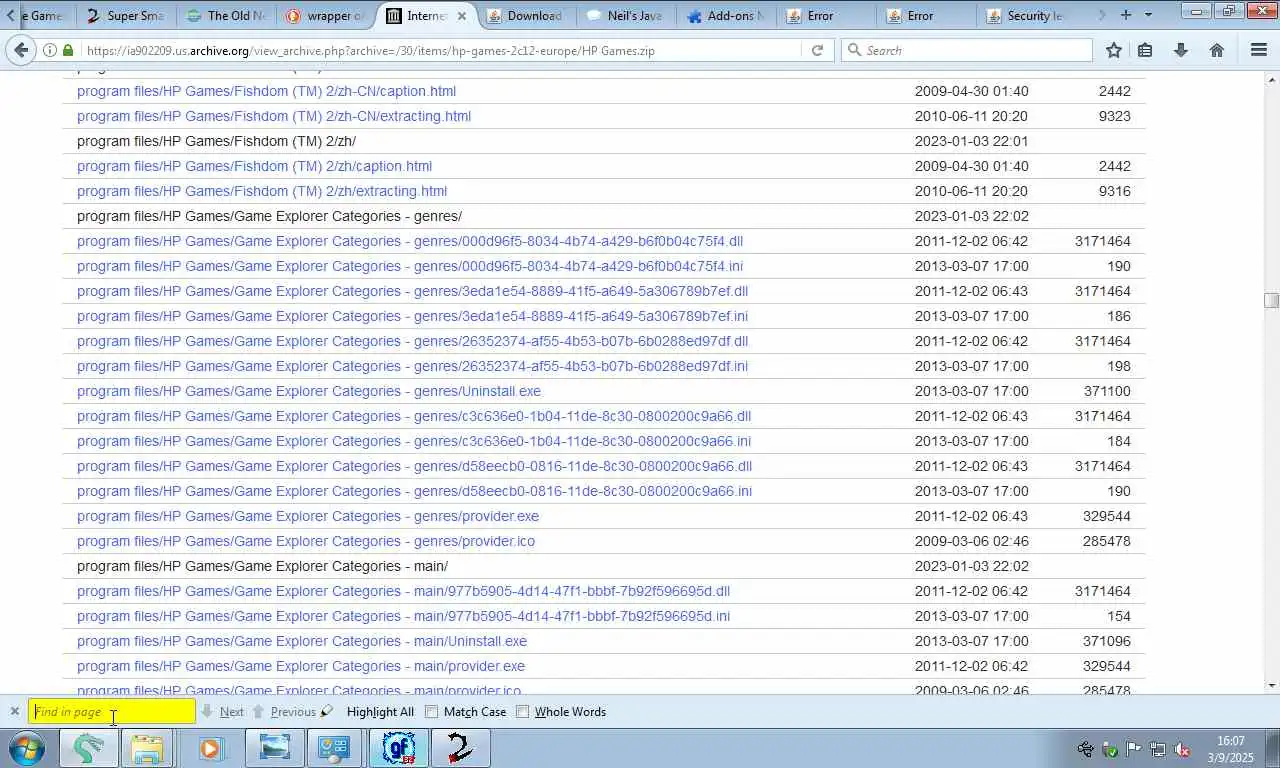Click the green padlock security icon
This screenshot has width=1280, height=768.
(68, 50)
